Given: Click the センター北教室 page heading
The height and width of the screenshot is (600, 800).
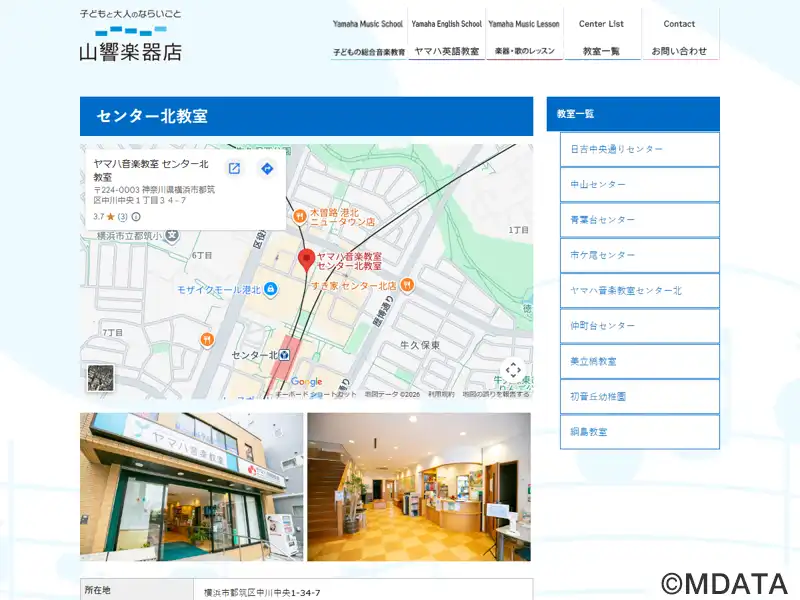Looking at the screenshot, I should [152, 116].
